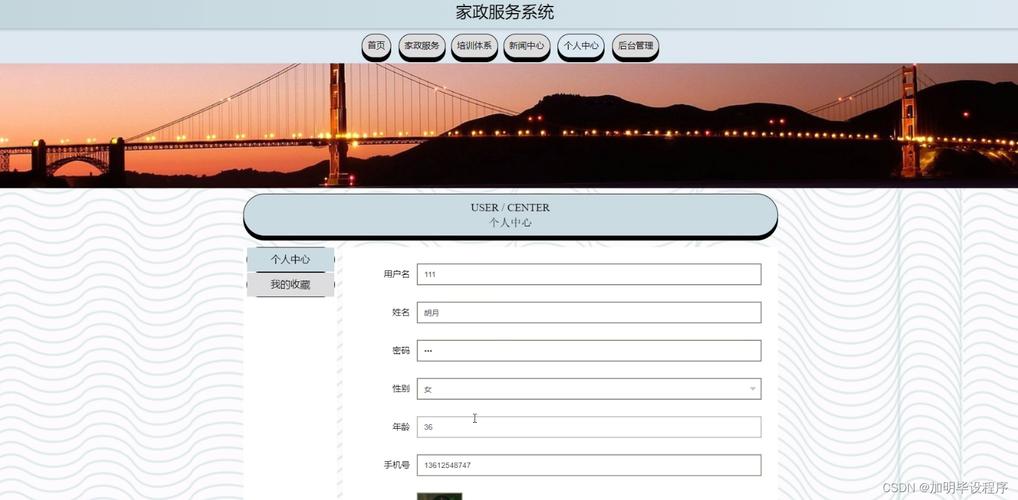Click the 家政服务系统 site title
The height and width of the screenshot is (500, 1018).
(505, 13)
